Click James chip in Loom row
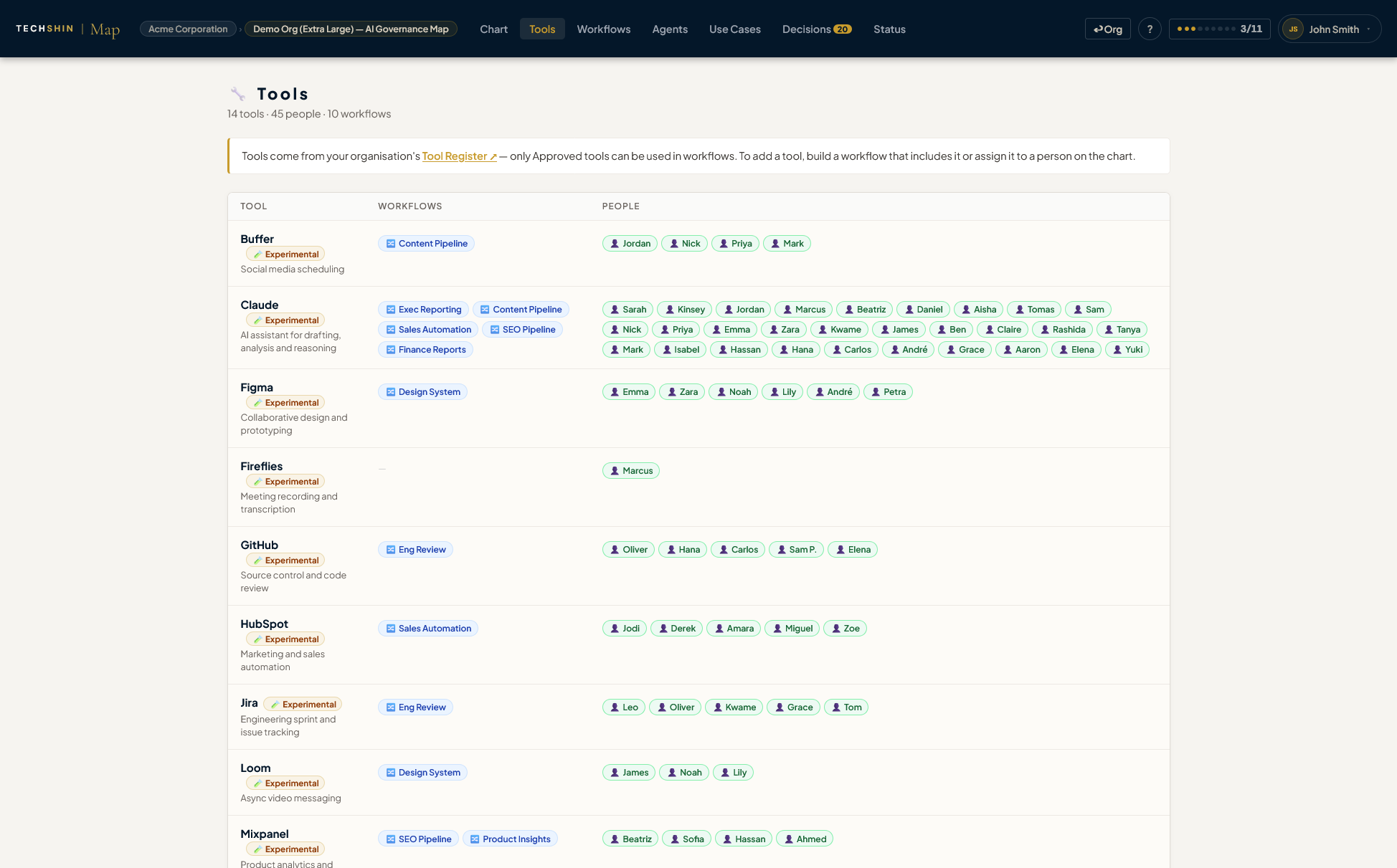Image resolution: width=1397 pixels, height=868 pixels. click(x=629, y=773)
